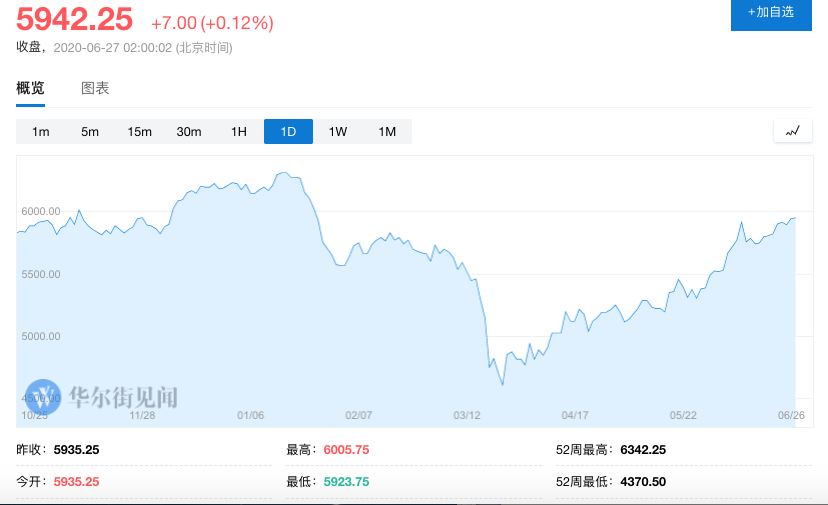
Task: Open the 图表 tab
Action: tap(95, 88)
